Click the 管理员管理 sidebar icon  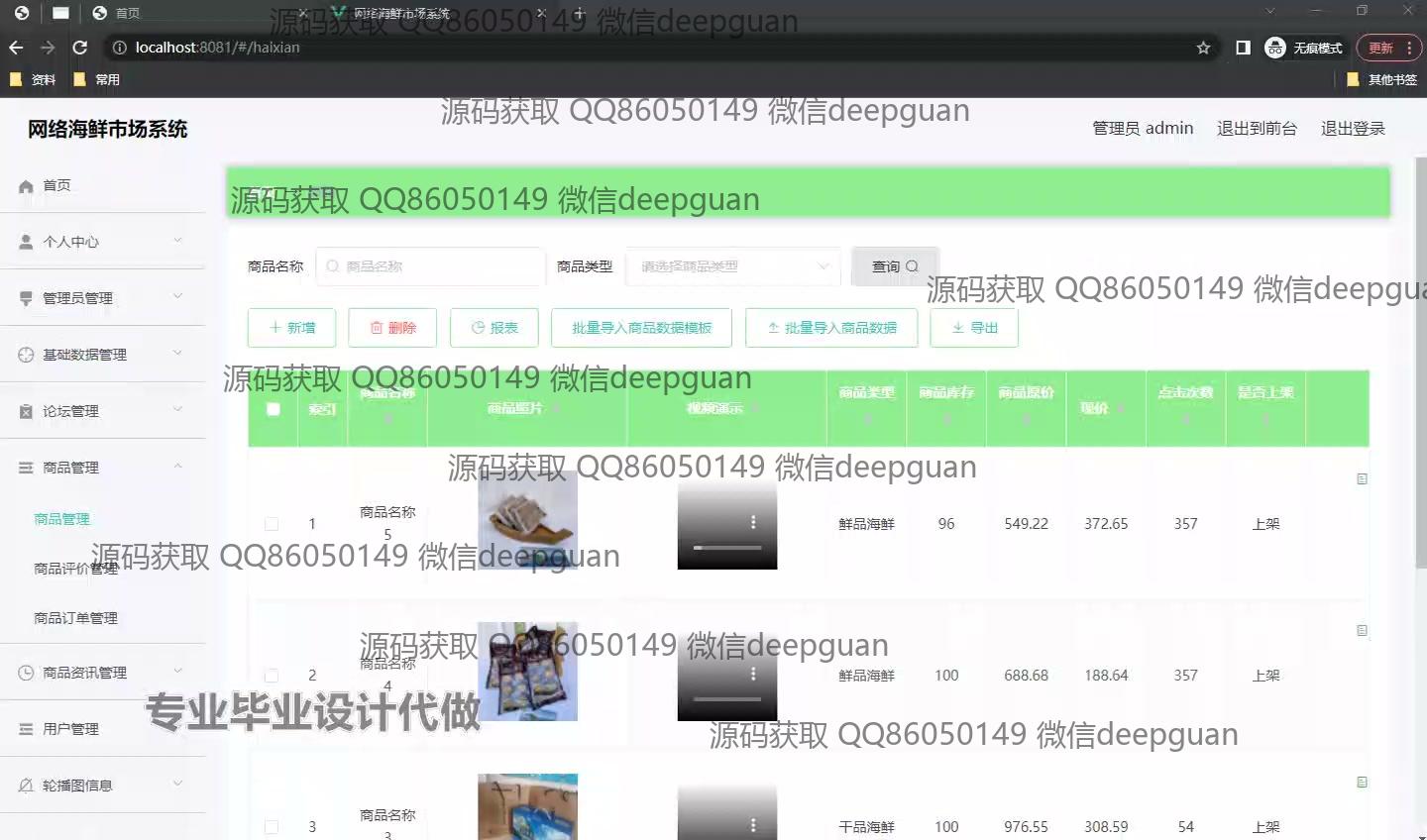point(26,298)
